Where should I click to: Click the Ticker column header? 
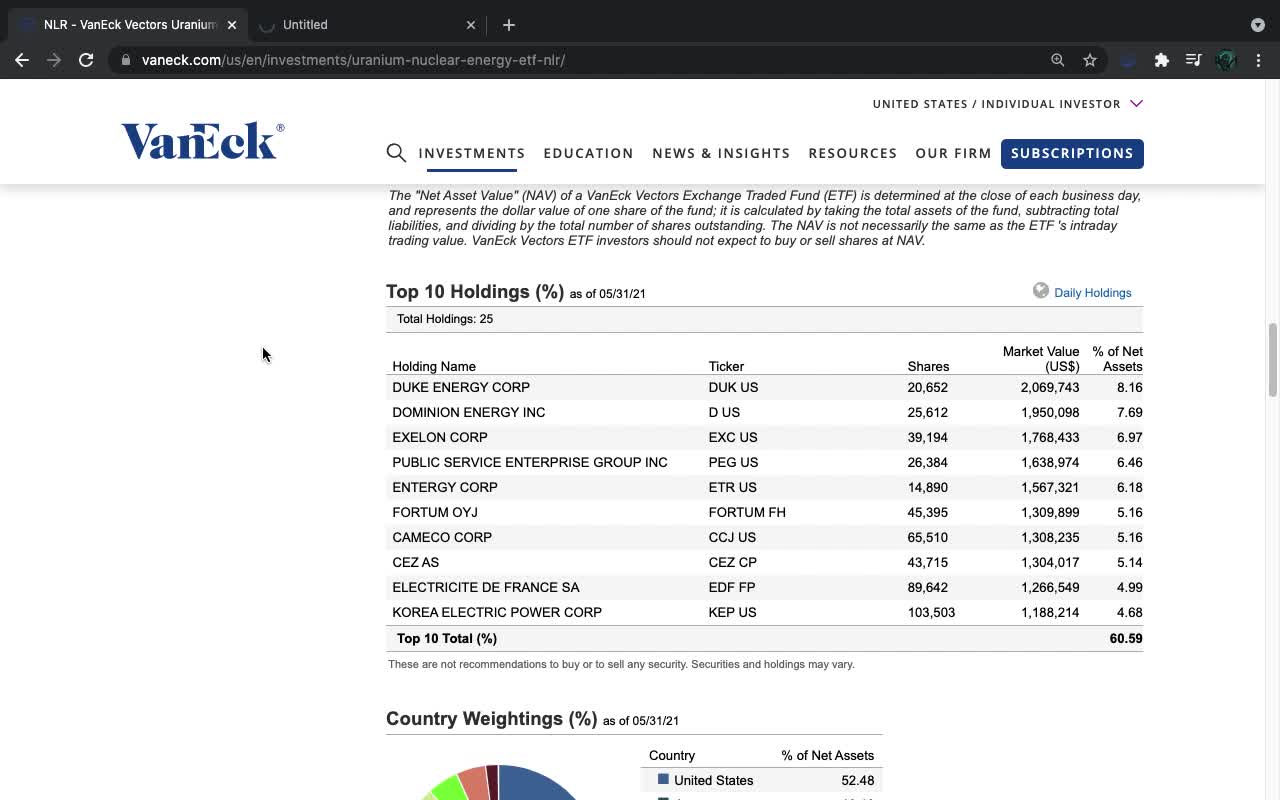pos(726,367)
